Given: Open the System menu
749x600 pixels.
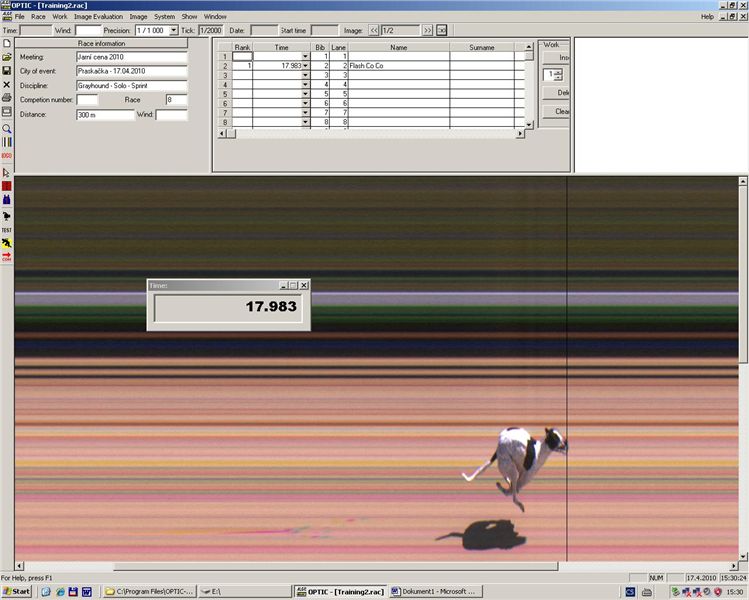Looking at the screenshot, I should point(164,16).
